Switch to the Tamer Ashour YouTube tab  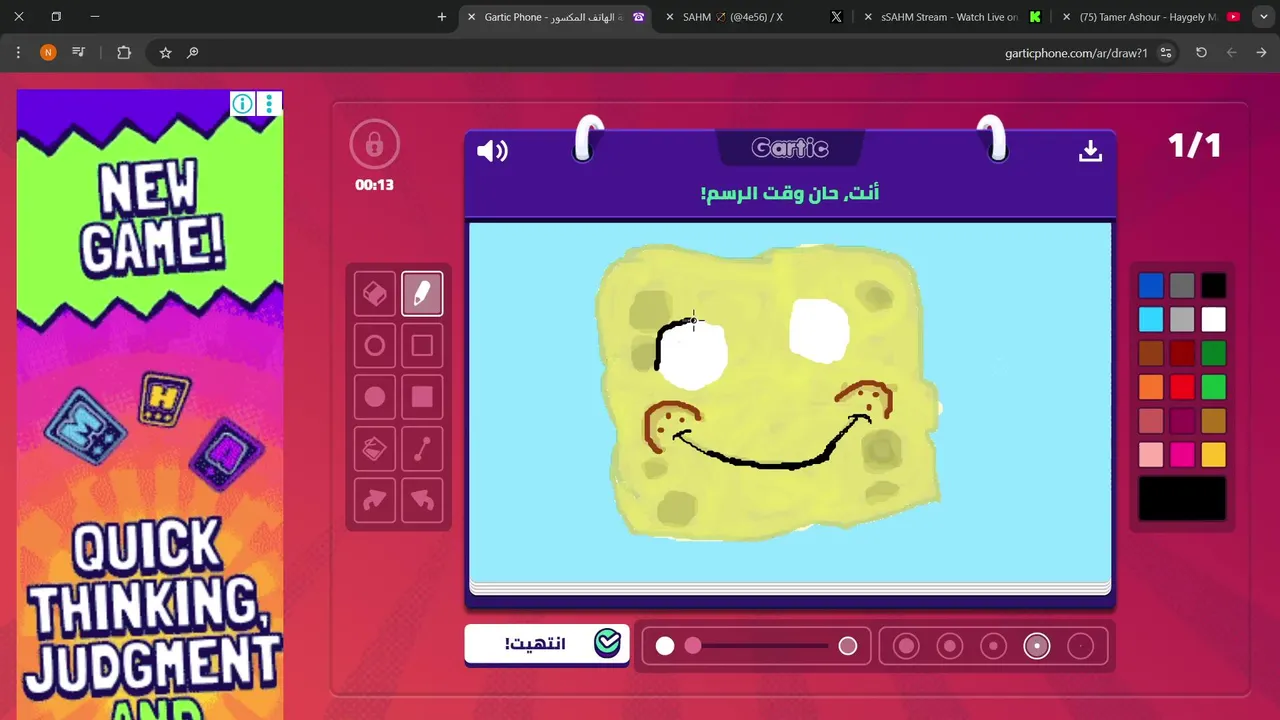(x=1148, y=17)
